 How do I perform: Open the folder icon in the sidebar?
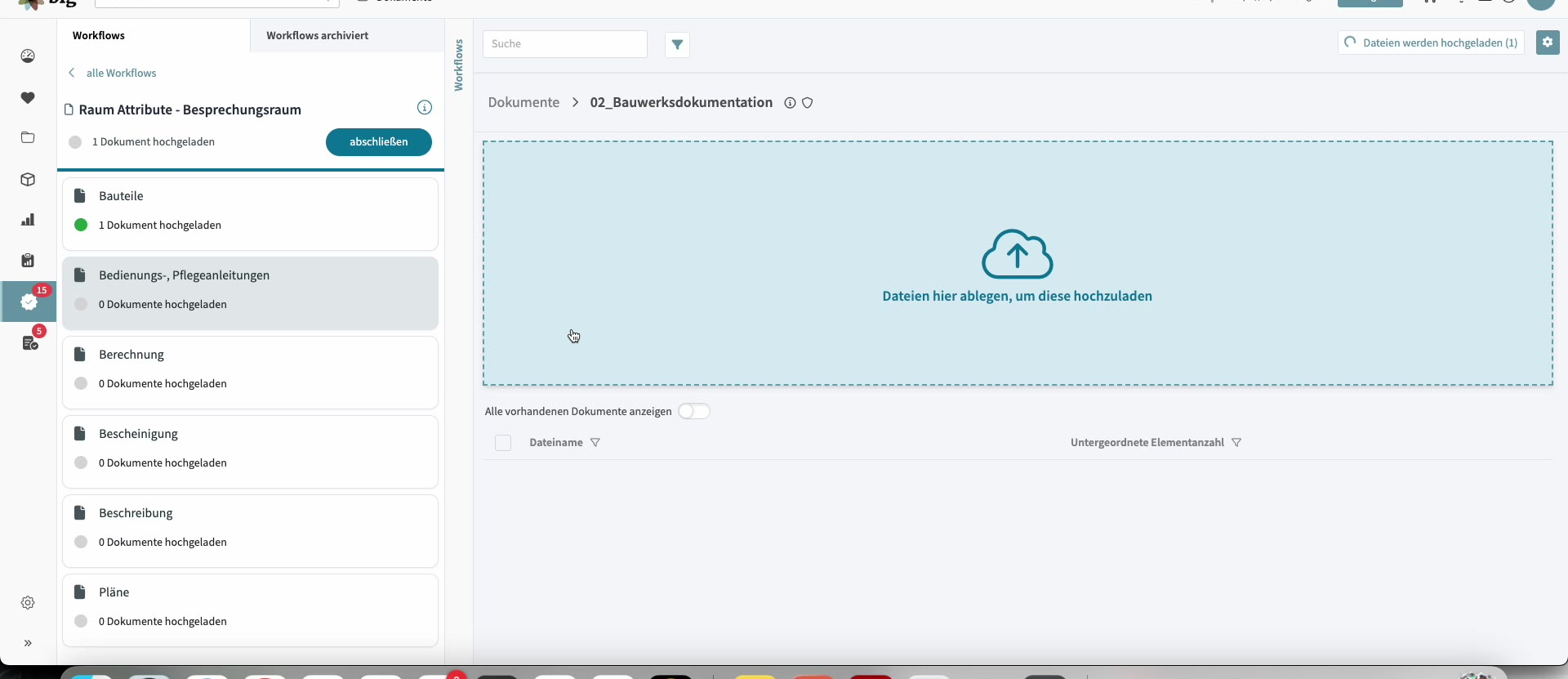[28, 137]
